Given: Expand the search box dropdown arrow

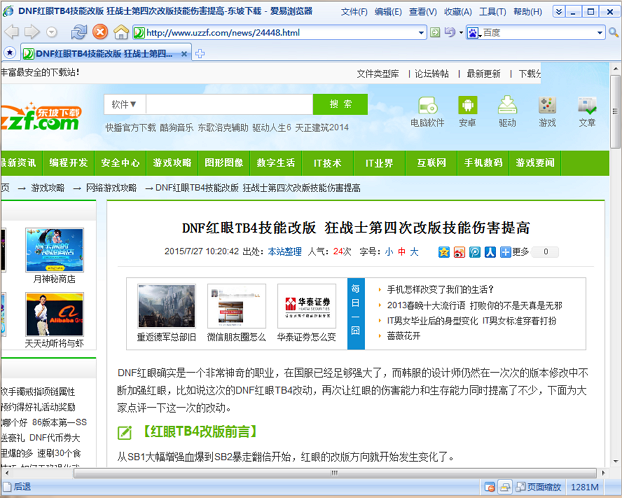Looking at the screenshot, I should (x=600, y=33).
